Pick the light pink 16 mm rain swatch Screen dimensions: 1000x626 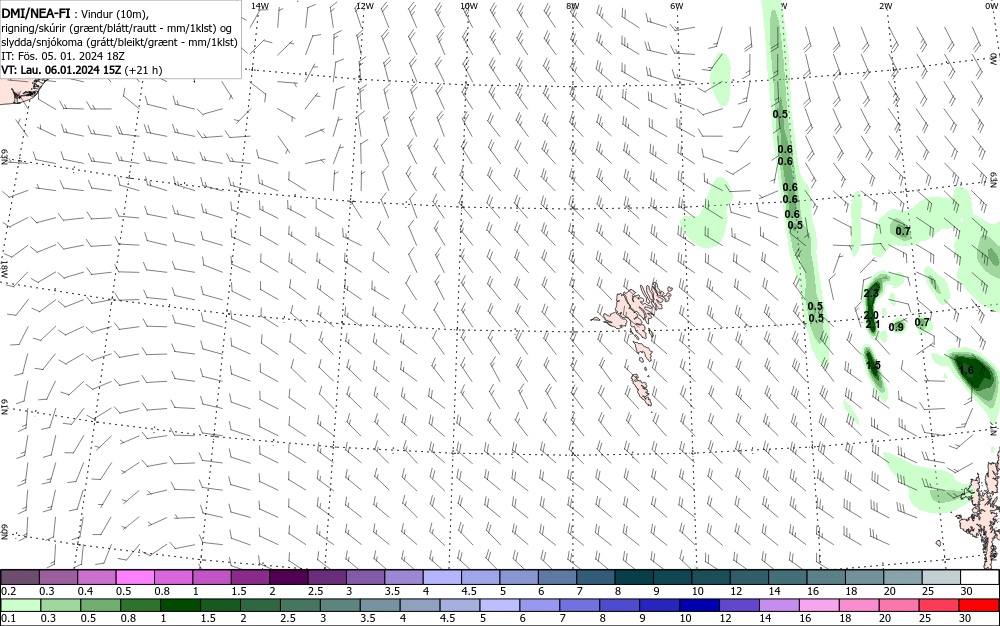pos(820,605)
